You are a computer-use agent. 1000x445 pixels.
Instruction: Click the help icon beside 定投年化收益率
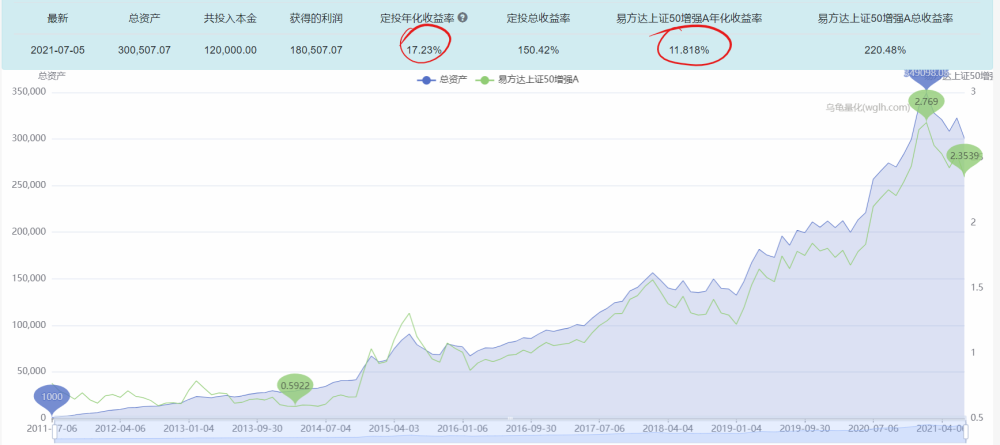click(x=463, y=18)
